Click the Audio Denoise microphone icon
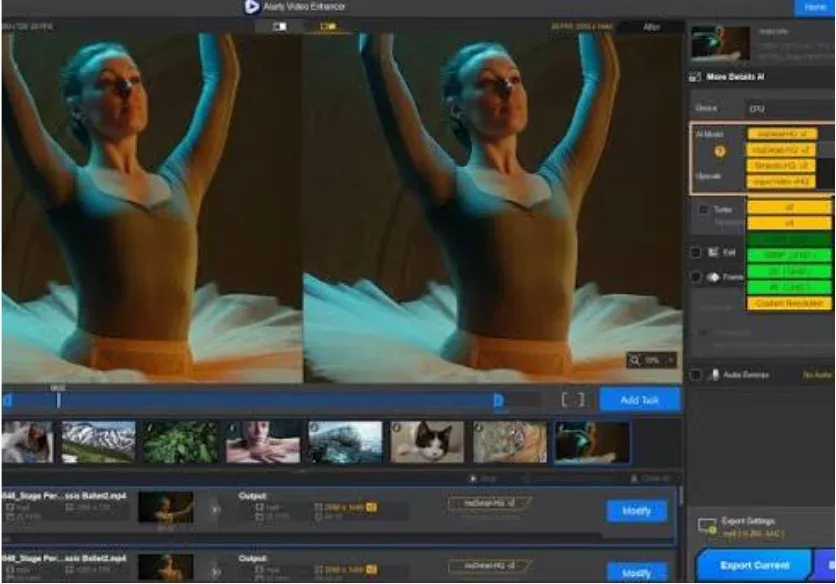Screen dimensions: 836x584 (714, 374)
